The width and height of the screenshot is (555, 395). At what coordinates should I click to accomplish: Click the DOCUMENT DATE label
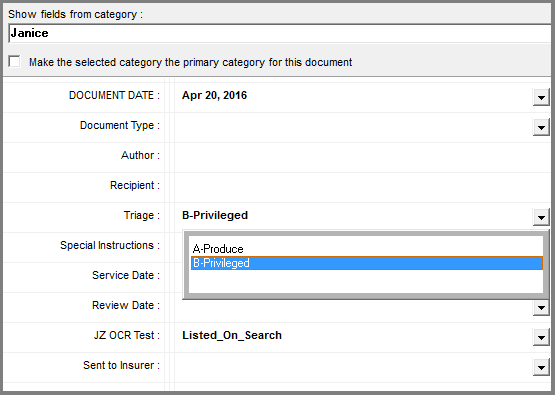tap(114, 96)
